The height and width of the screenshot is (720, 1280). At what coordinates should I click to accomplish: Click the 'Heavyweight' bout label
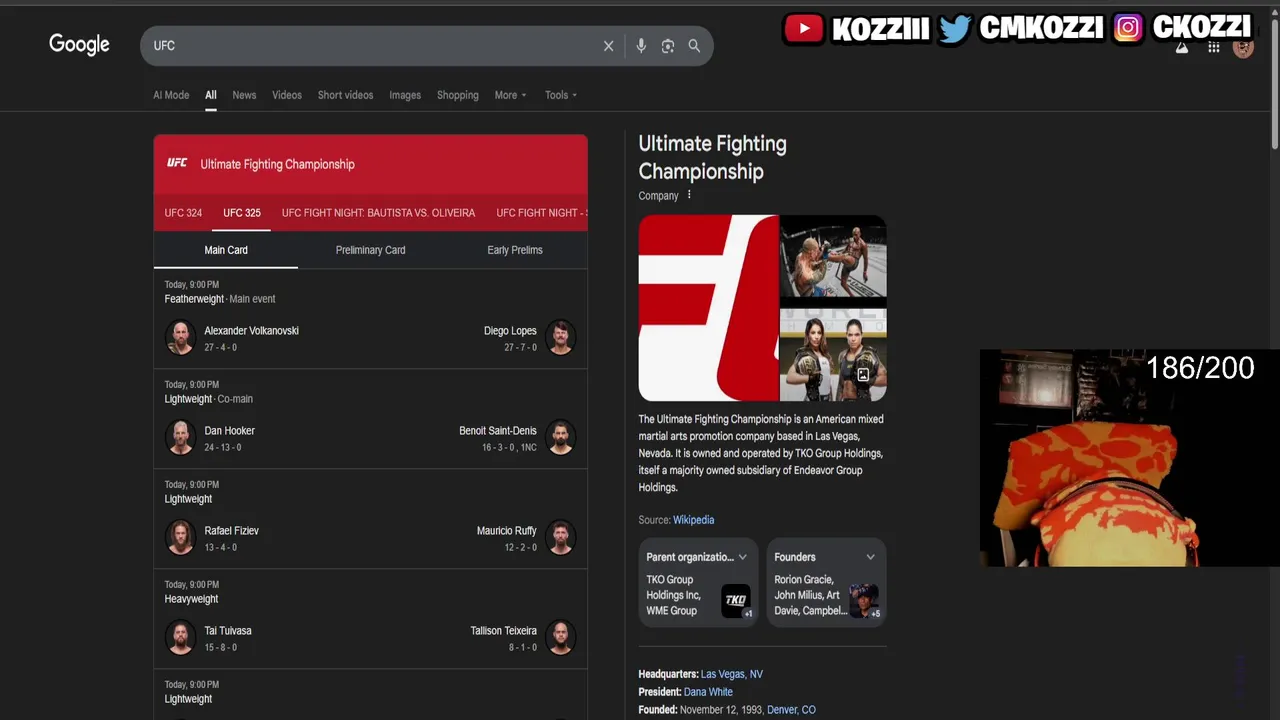tap(191, 599)
